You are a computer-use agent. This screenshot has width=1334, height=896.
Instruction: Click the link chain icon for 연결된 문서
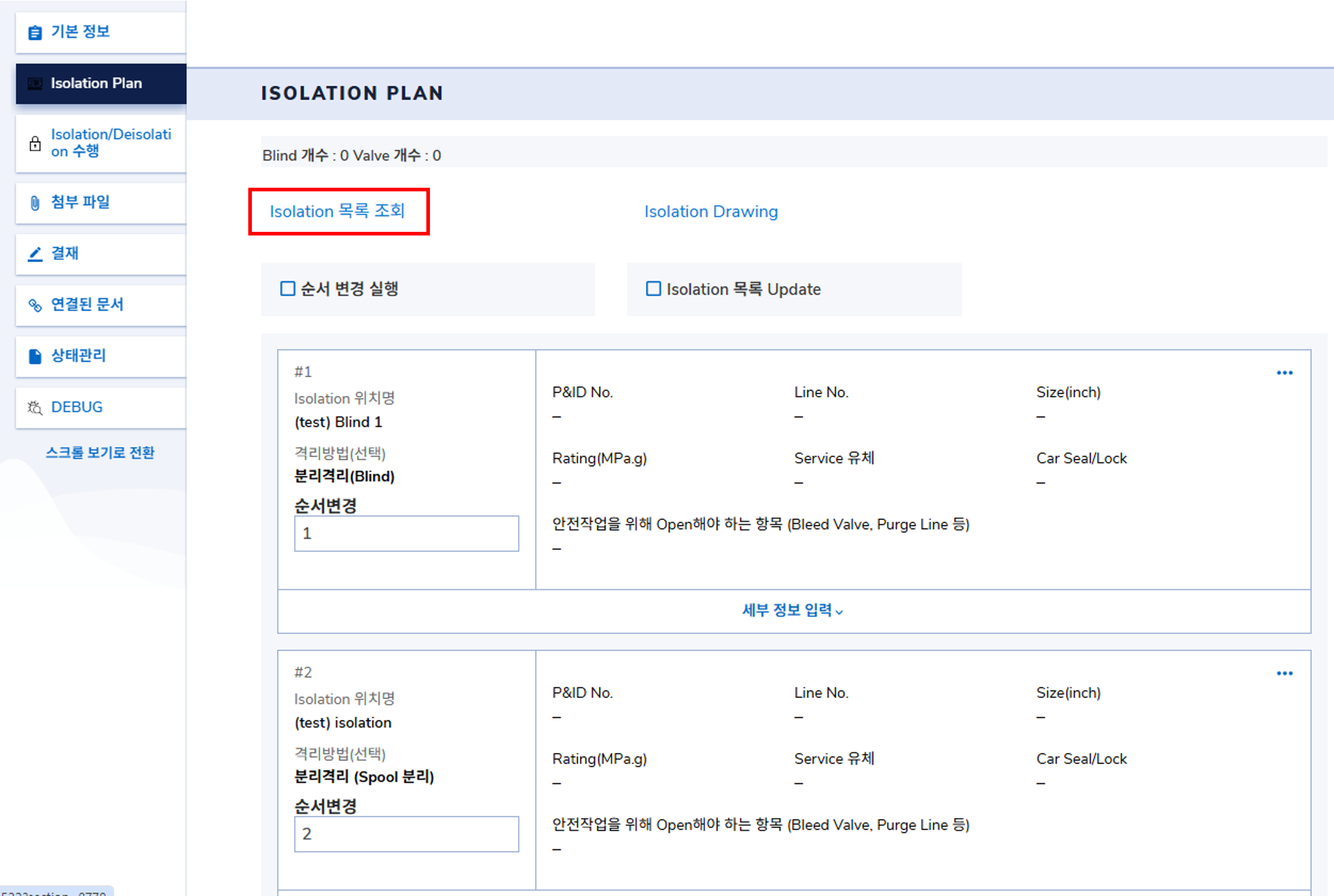point(35,305)
